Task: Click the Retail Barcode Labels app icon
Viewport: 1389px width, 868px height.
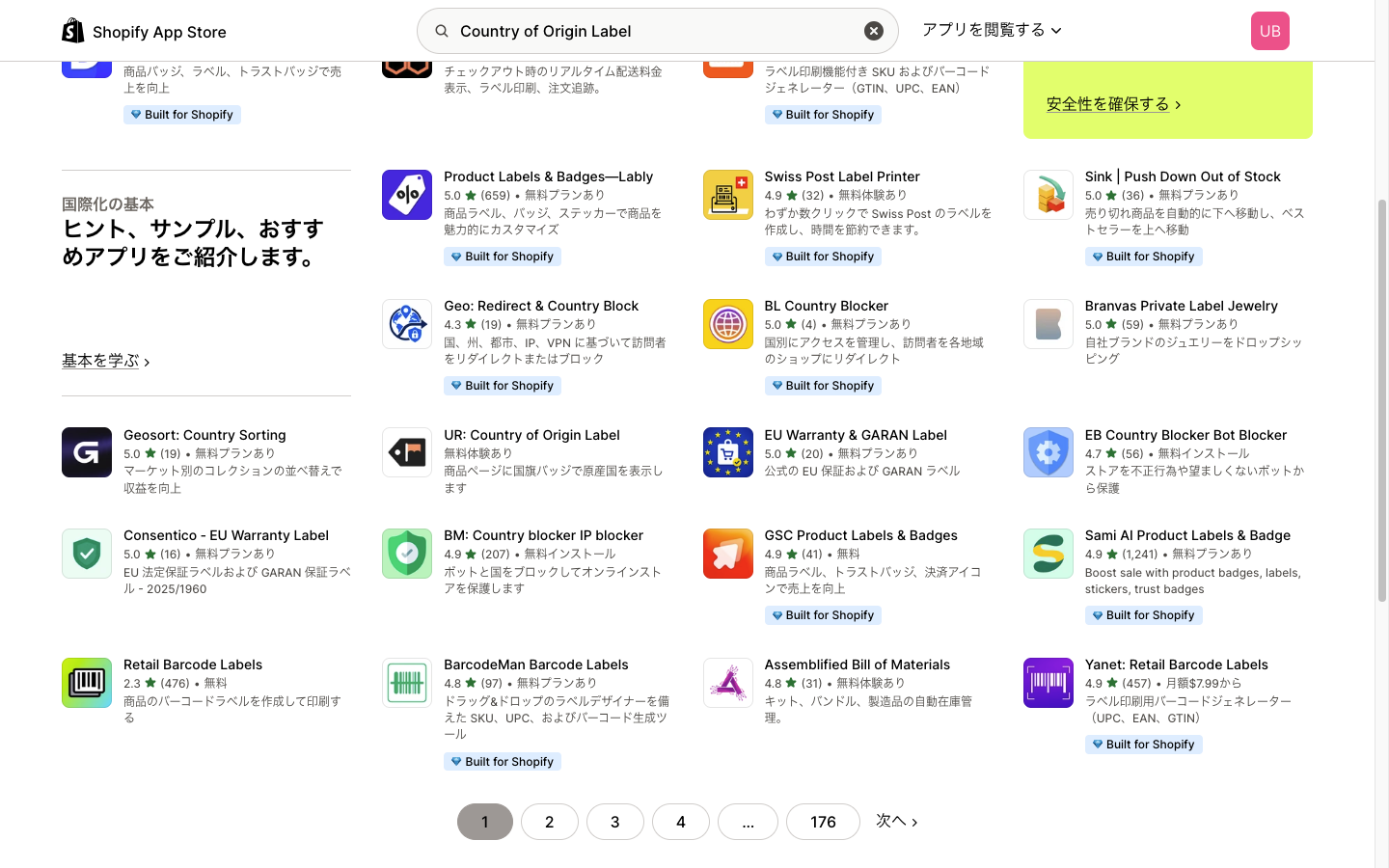Action: [x=87, y=683]
